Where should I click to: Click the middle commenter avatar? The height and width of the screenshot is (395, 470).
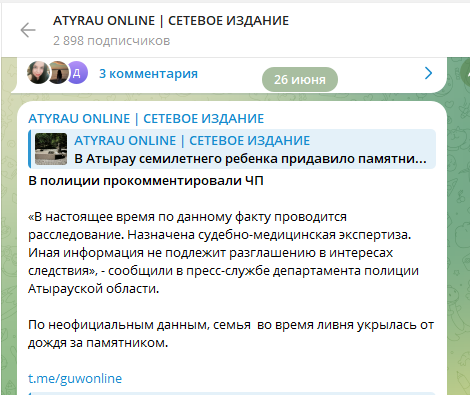(59, 72)
